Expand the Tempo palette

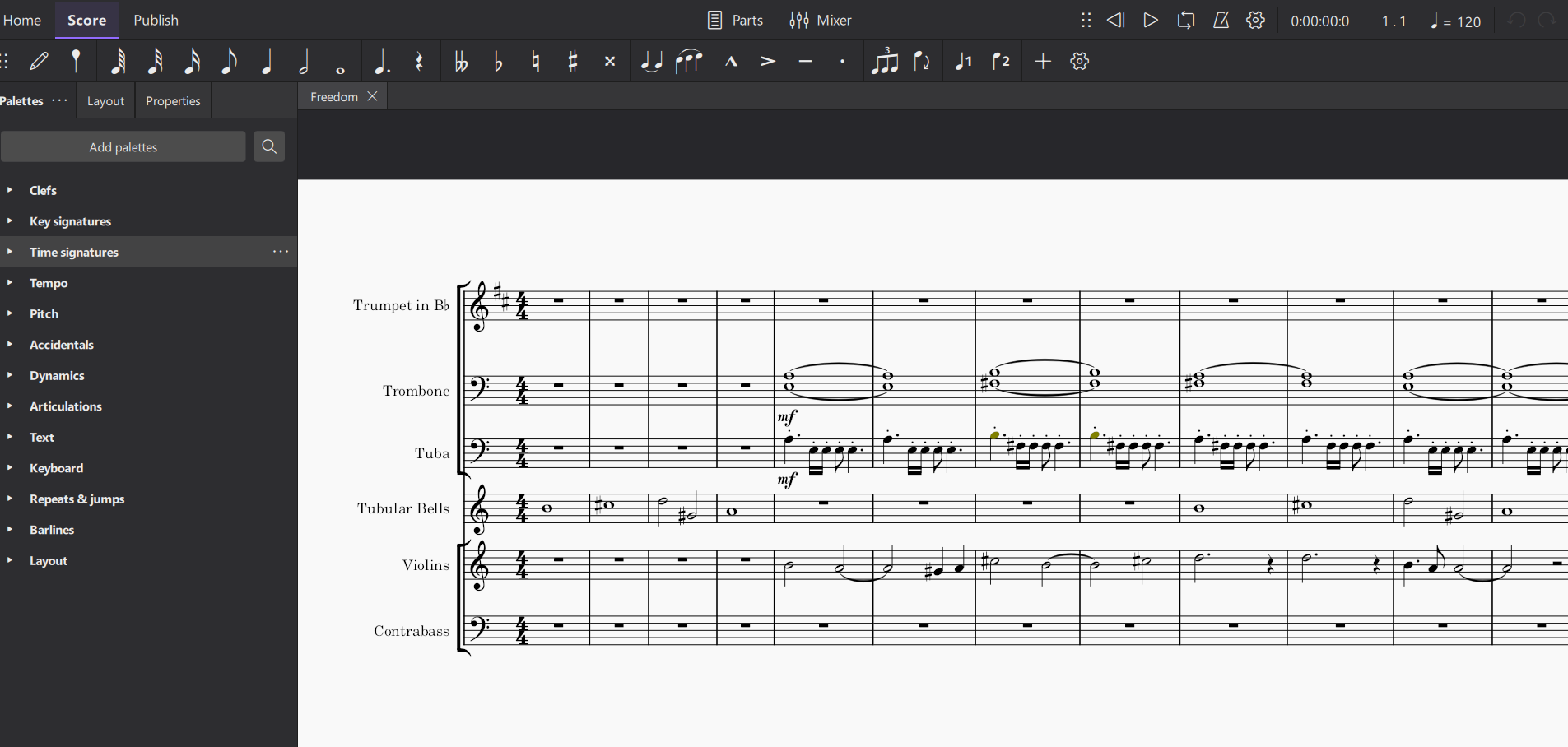point(10,283)
